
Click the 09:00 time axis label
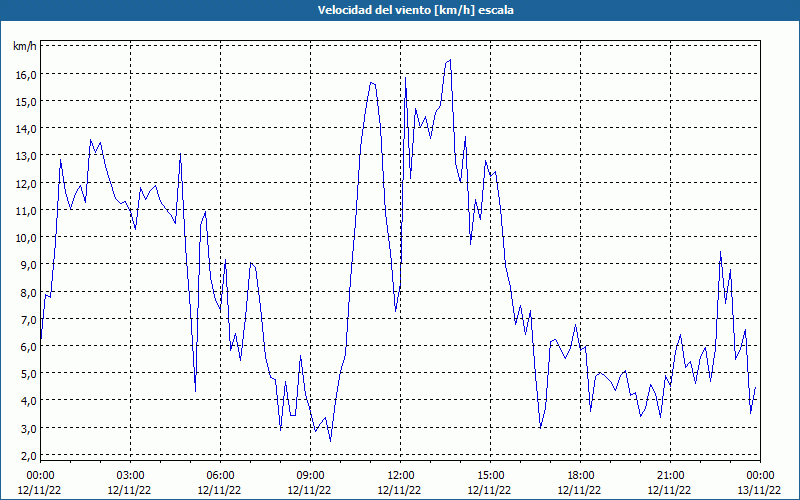pos(310,476)
